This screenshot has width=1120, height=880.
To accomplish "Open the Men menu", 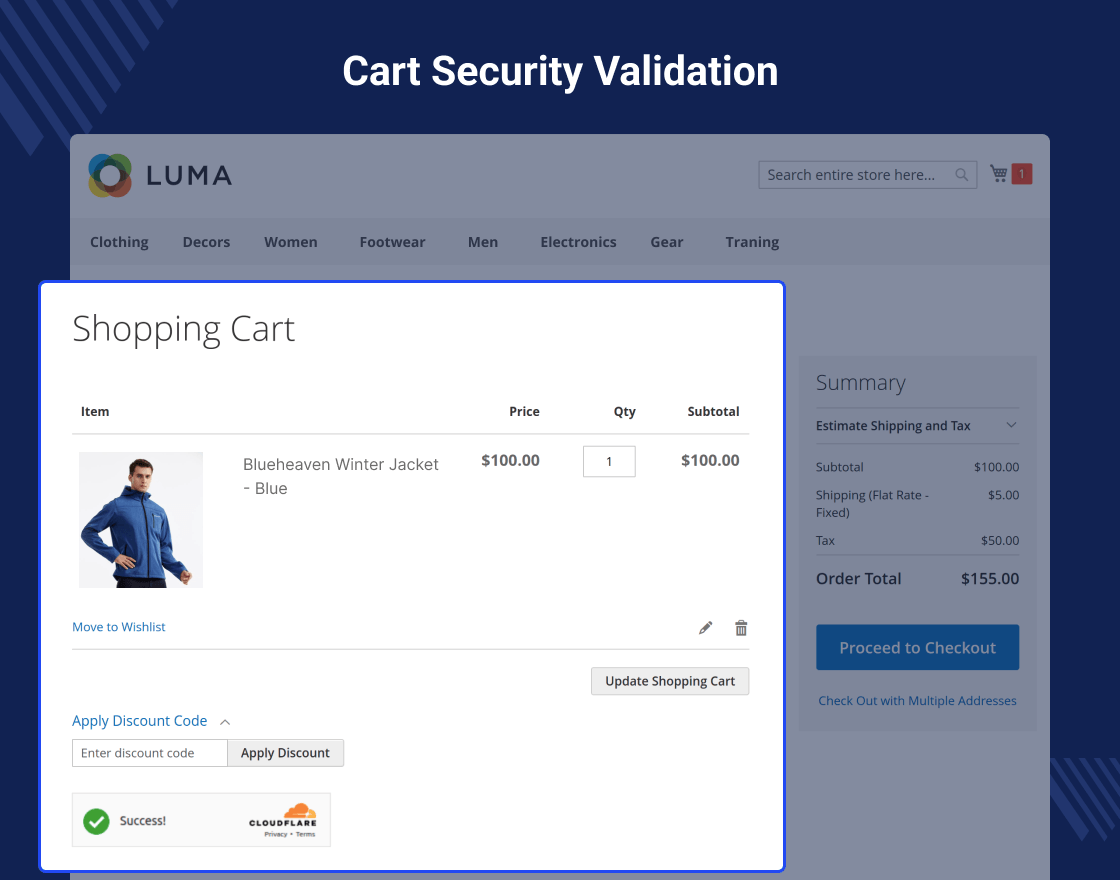I will tap(483, 242).
